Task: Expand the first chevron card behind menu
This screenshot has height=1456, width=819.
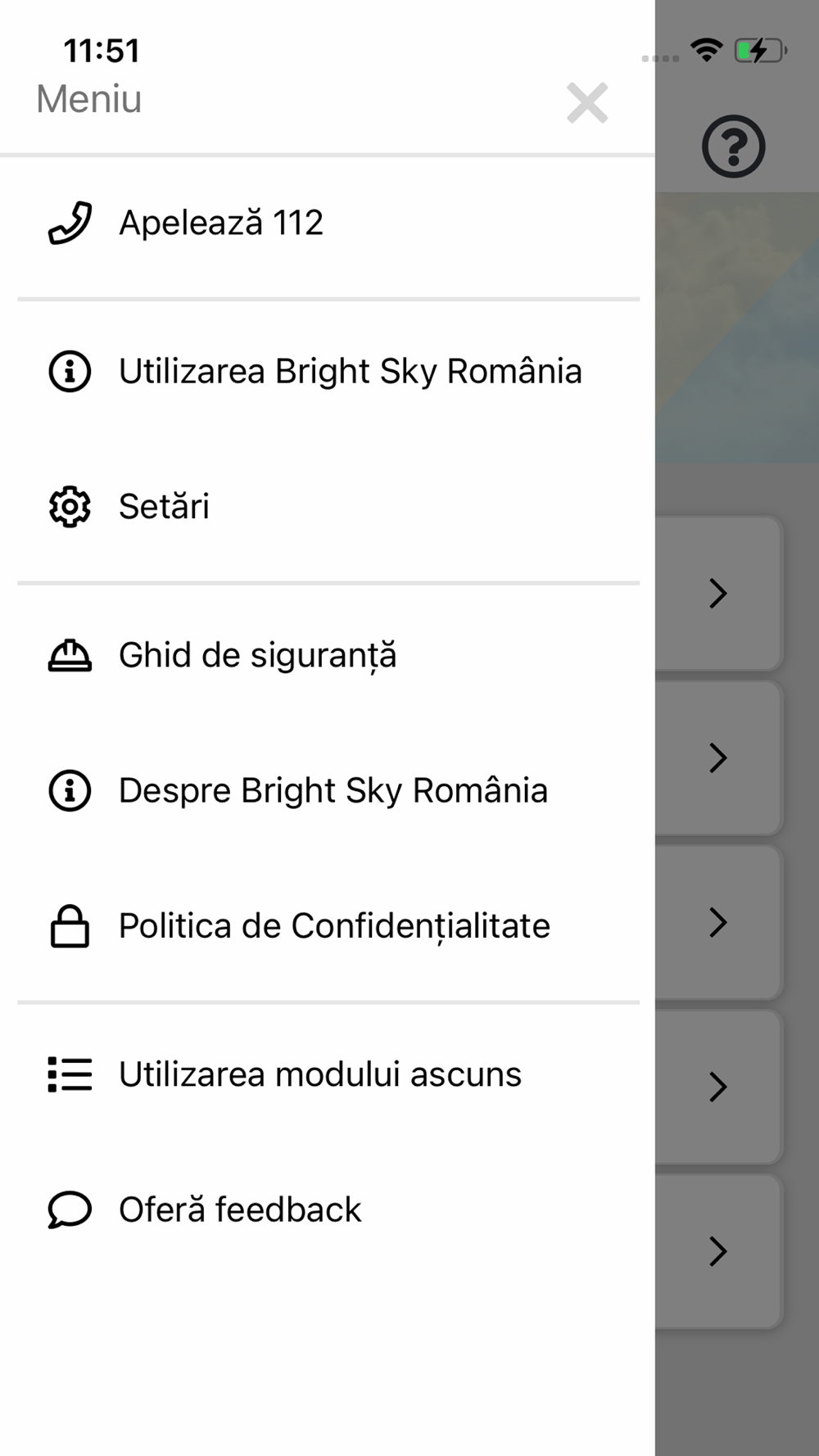Action: coord(718,594)
